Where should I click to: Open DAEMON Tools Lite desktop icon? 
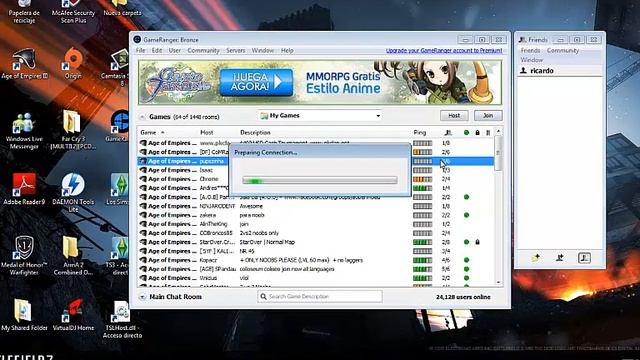click(73, 193)
